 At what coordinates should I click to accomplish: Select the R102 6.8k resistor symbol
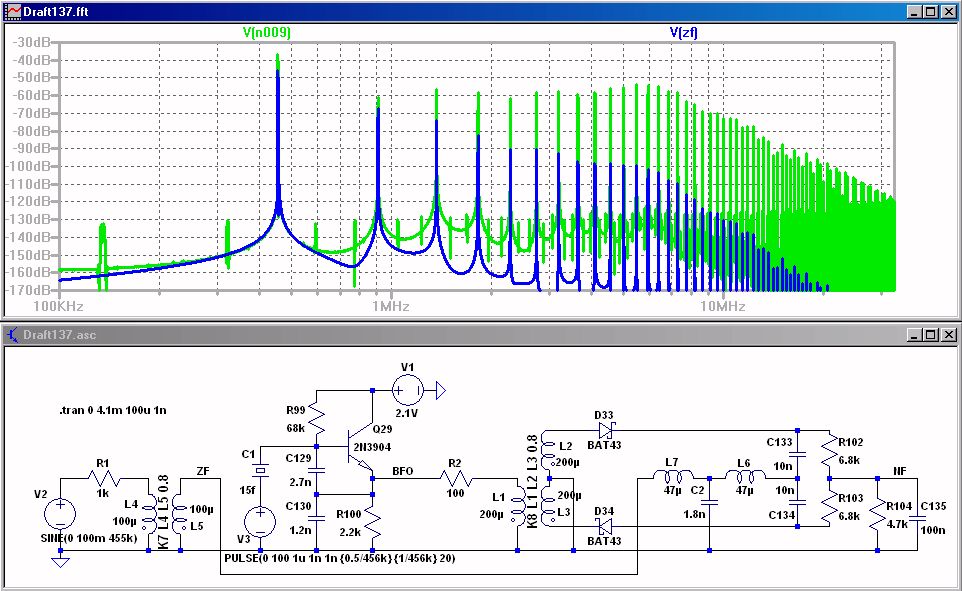tap(829, 452)
